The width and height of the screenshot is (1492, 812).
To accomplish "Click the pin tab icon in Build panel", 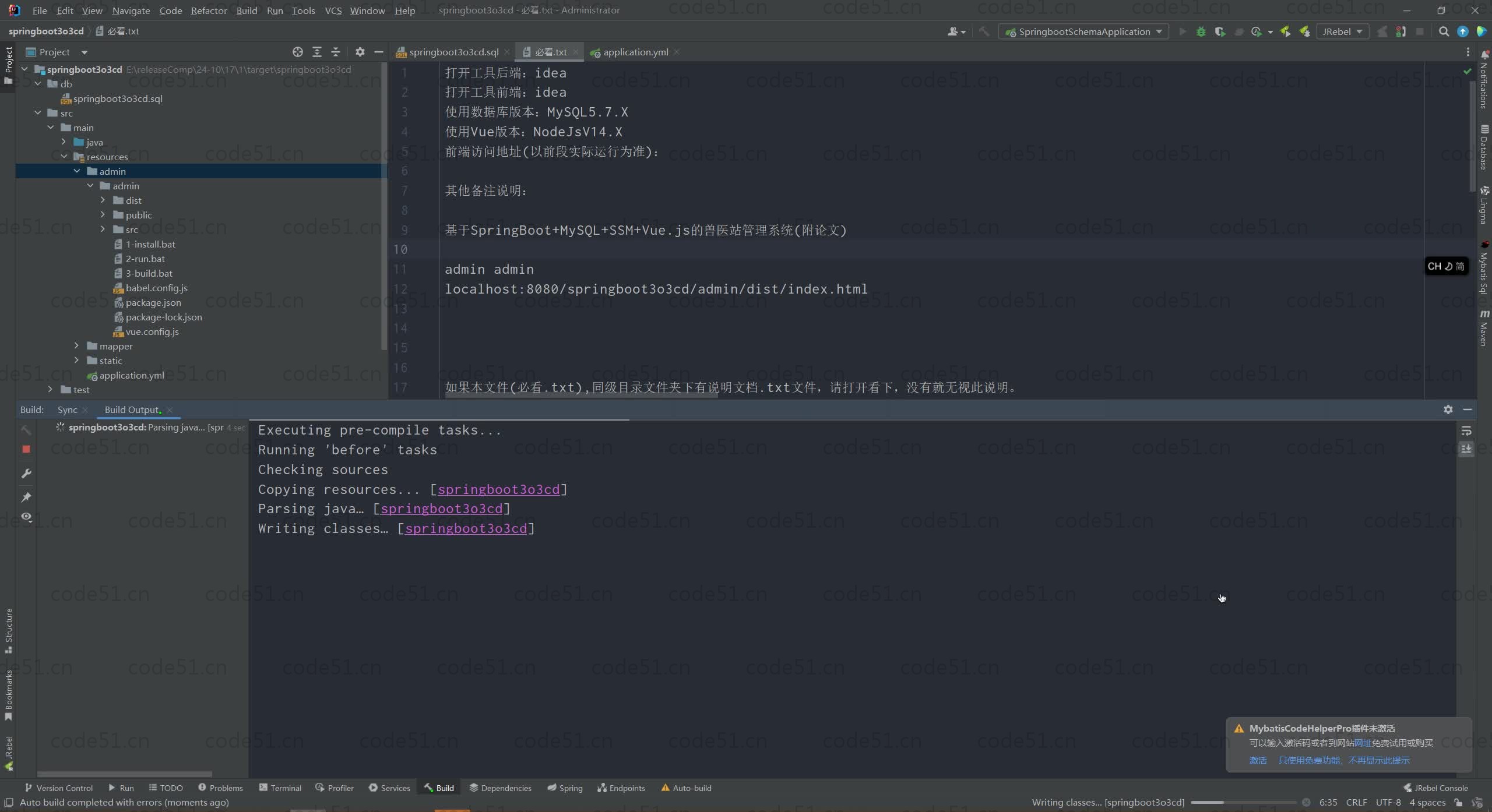I will 26,497.
